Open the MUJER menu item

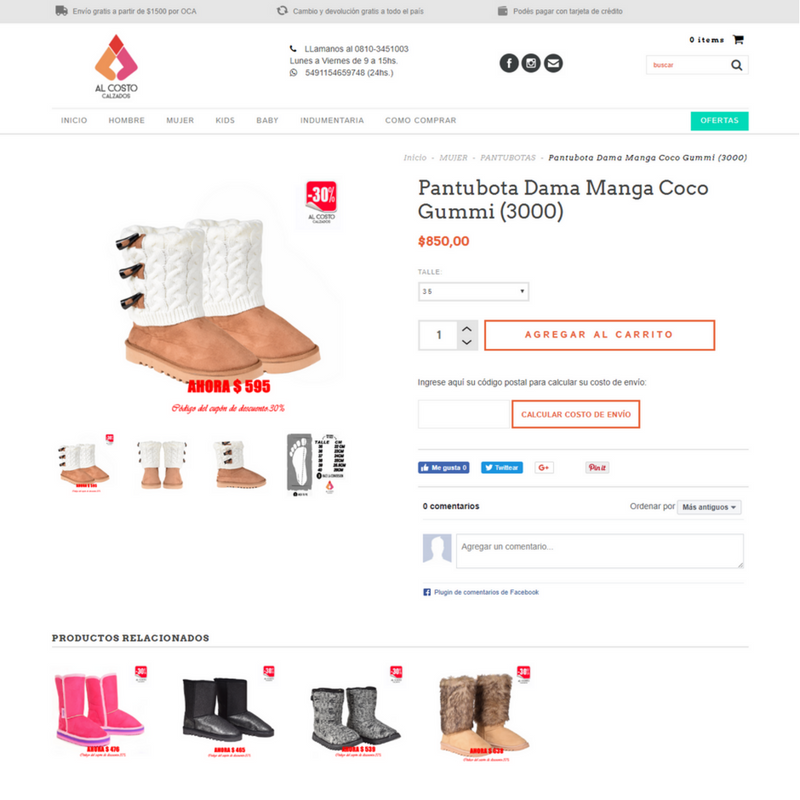point(180,120)
